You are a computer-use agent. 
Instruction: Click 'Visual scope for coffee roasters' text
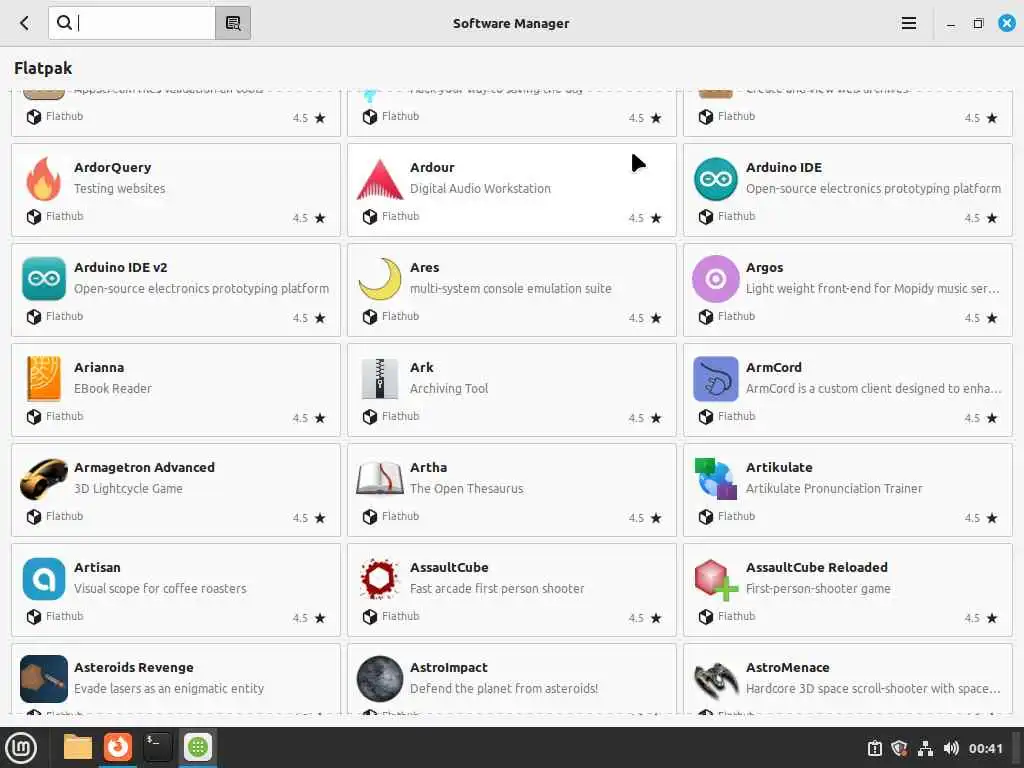tap(160, 588)
